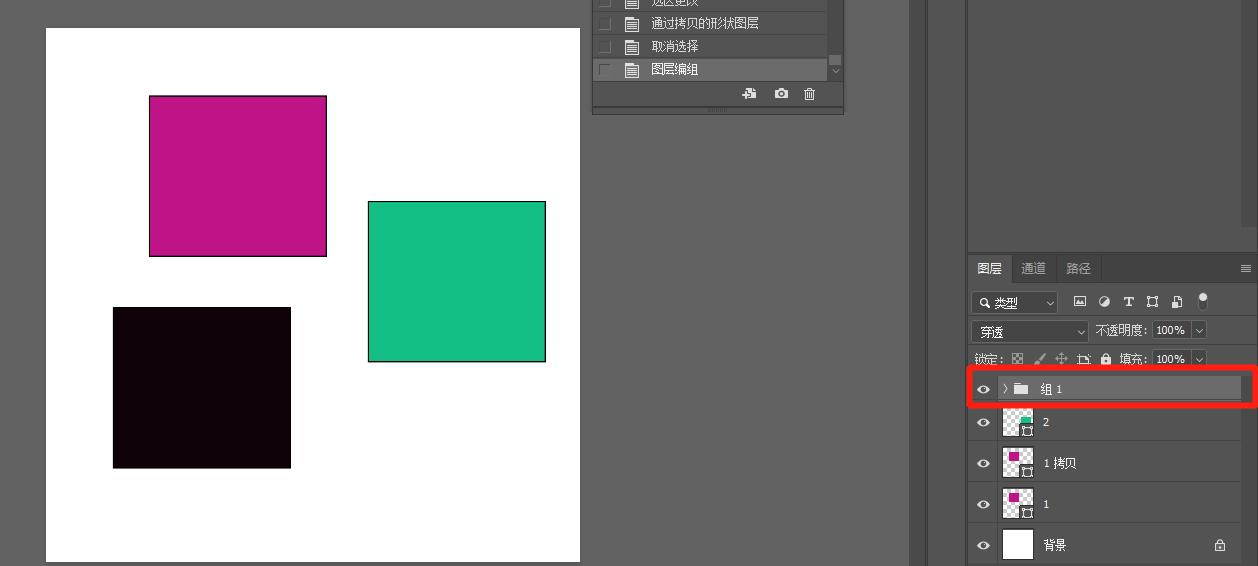Hide the 背景 layer eye icon
This screenshot has height=566, width=1258.
point(983,545)
